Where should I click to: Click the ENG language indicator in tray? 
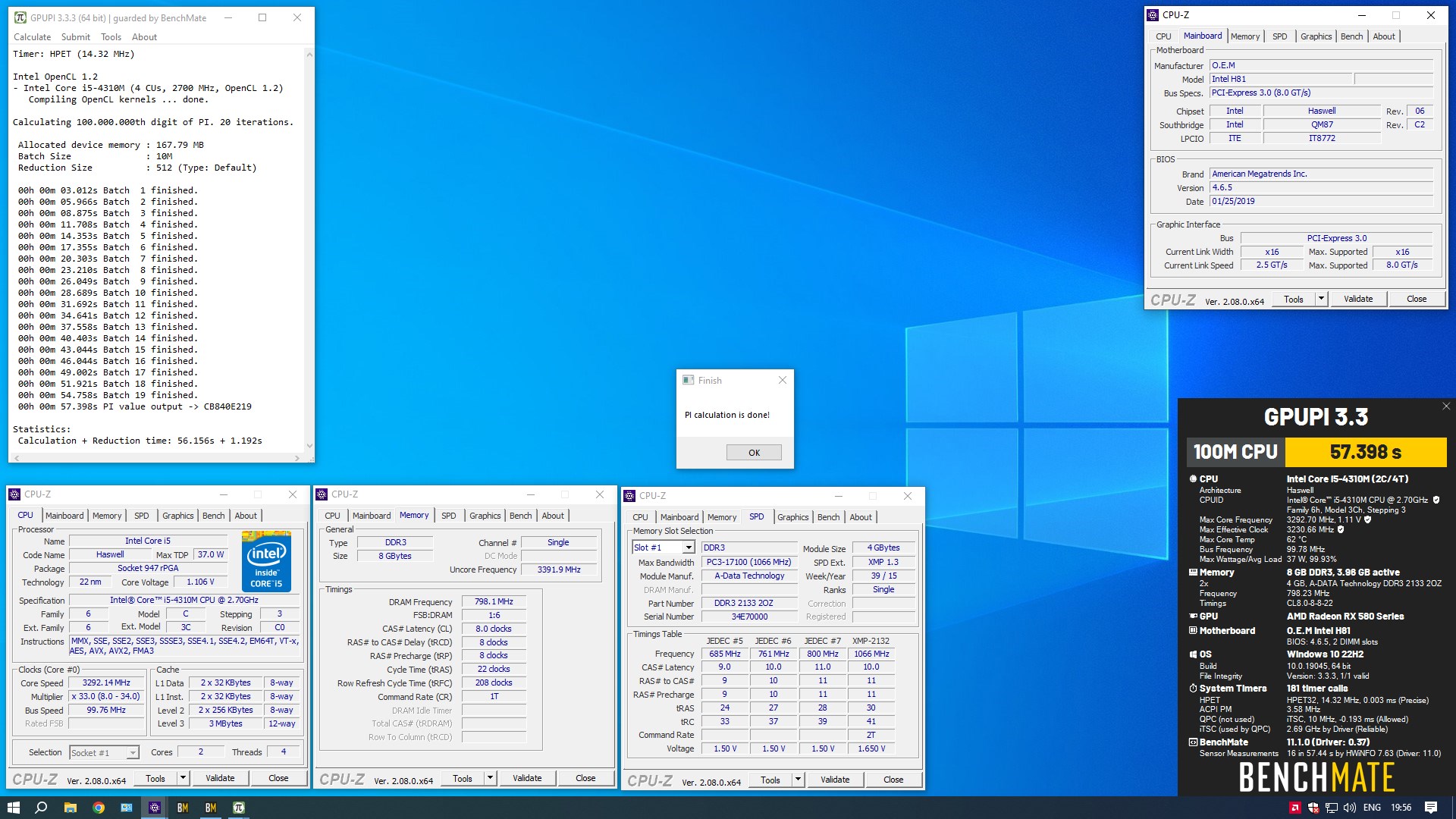1372,808
